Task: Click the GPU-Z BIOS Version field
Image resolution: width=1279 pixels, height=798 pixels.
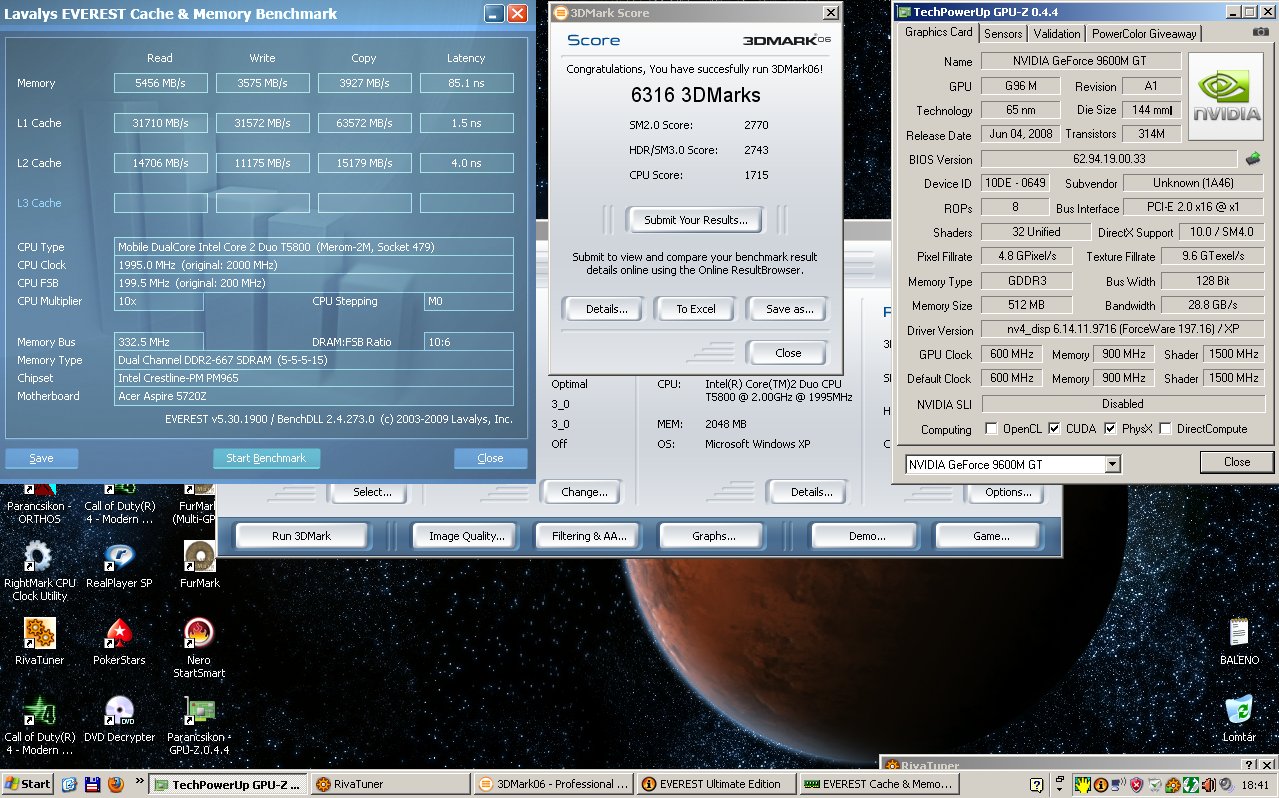Action: point(1110,159)
